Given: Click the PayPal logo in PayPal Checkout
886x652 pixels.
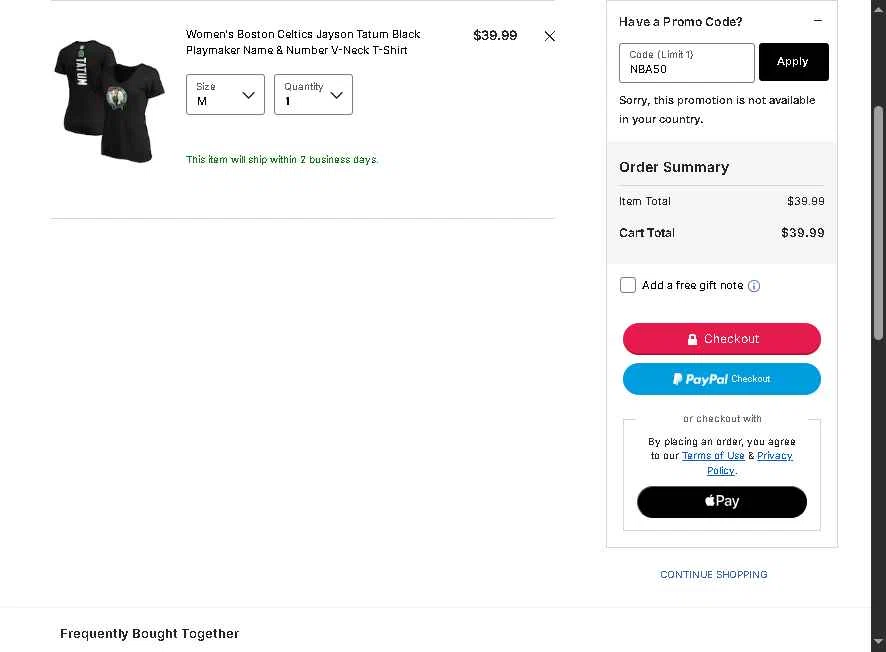Looking at the screenshot, I should click(700, 379).
